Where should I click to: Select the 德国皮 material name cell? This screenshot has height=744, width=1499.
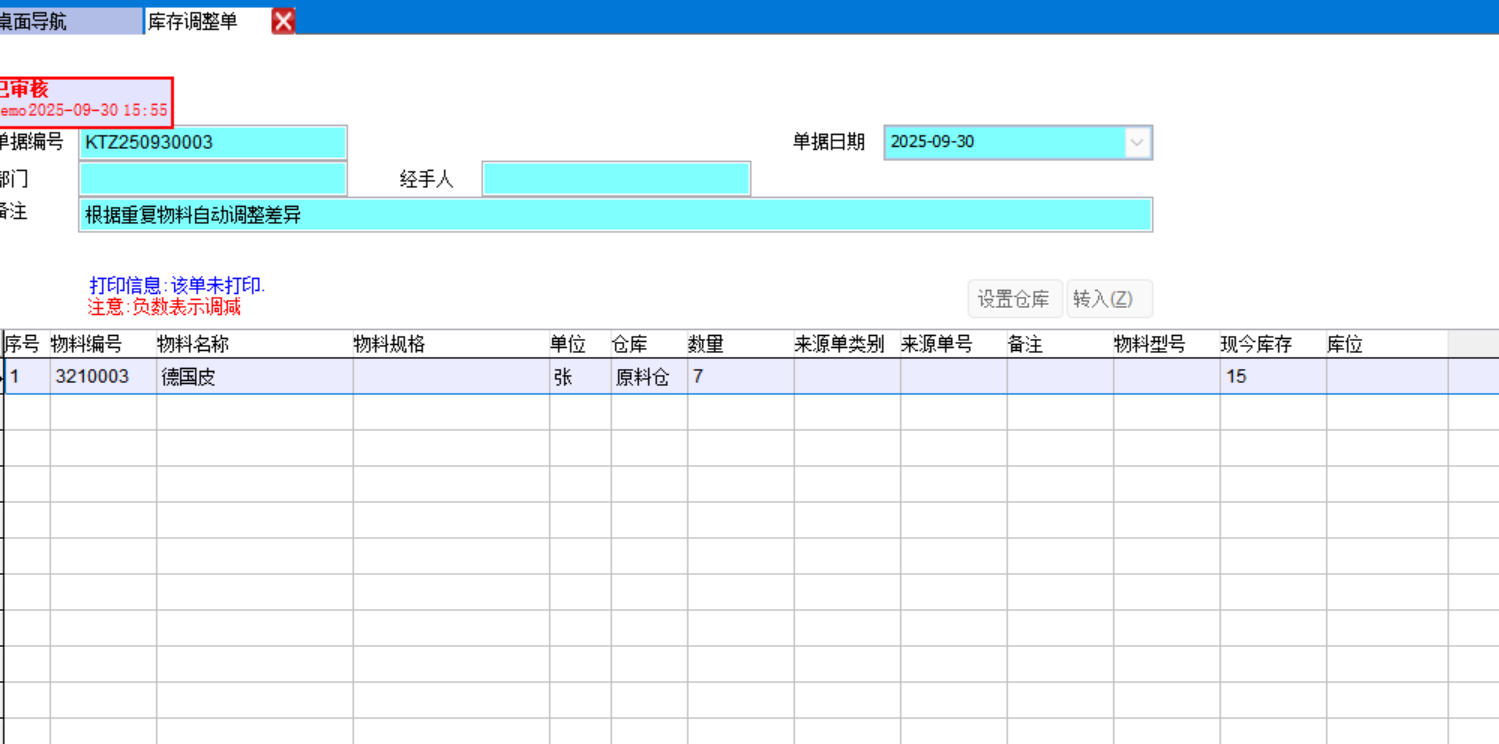(253, 377)
